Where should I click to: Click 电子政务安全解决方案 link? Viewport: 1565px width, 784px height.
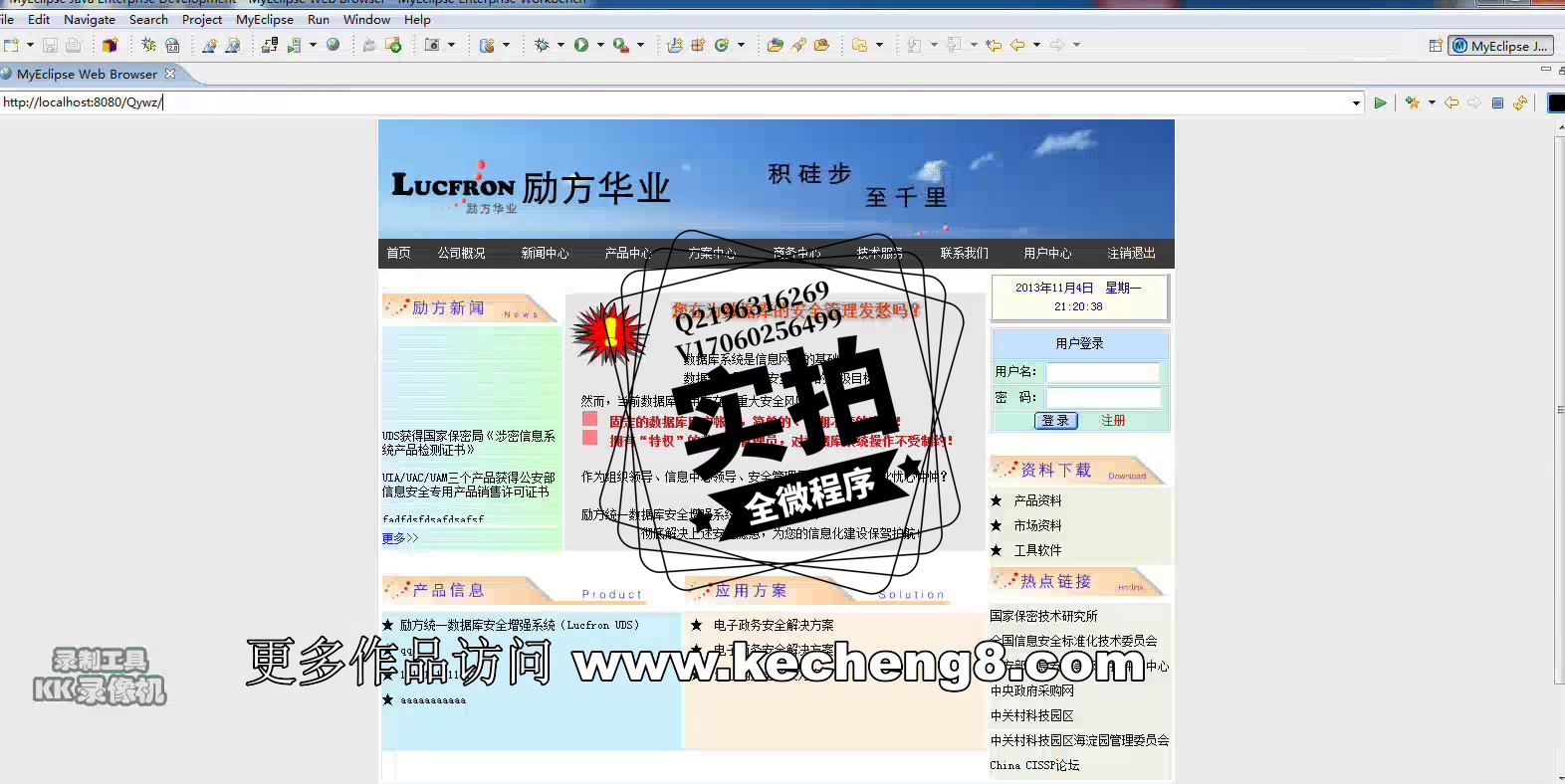point(774,625)
